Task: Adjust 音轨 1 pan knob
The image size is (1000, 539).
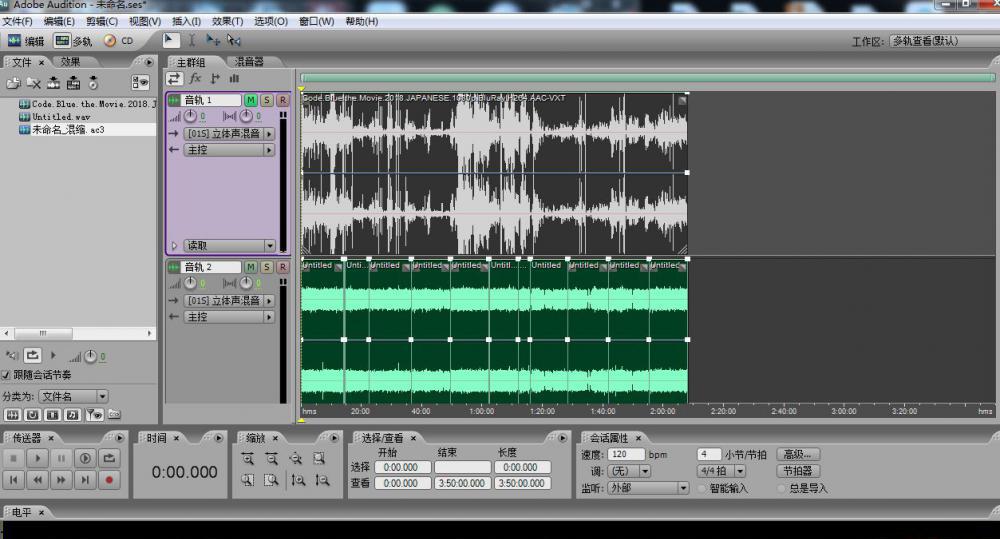Action: point(246,116)
